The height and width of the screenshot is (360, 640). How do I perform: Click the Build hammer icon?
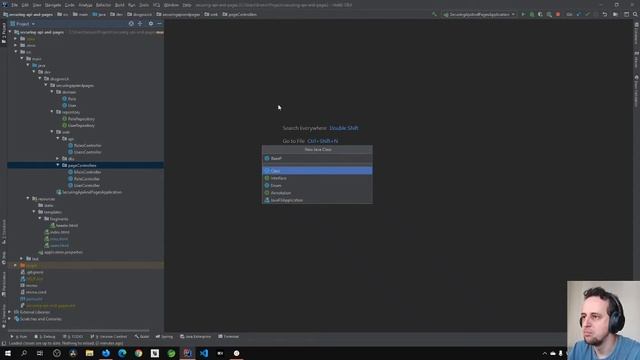click(x=434, y=14)
